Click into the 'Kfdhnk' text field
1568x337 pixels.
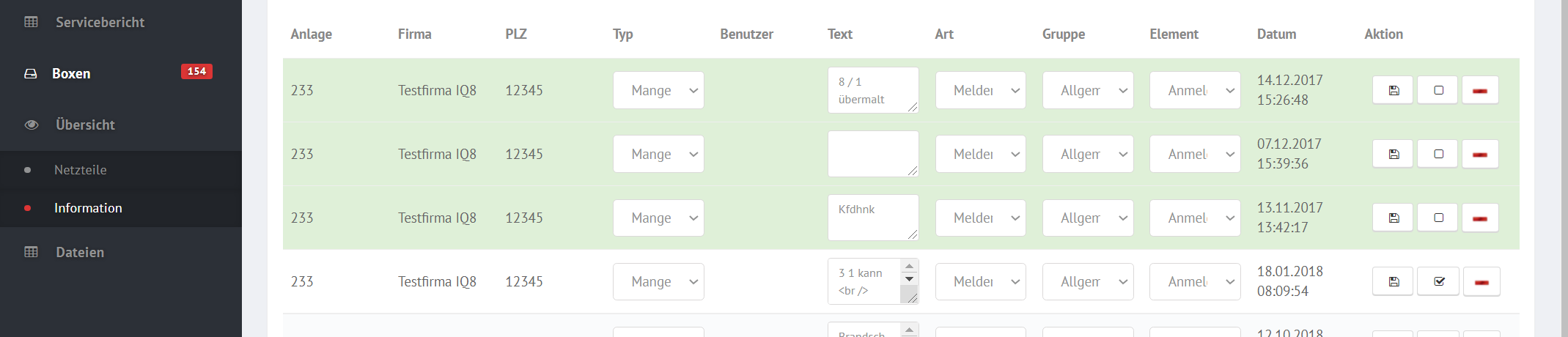tap(873, 218)
